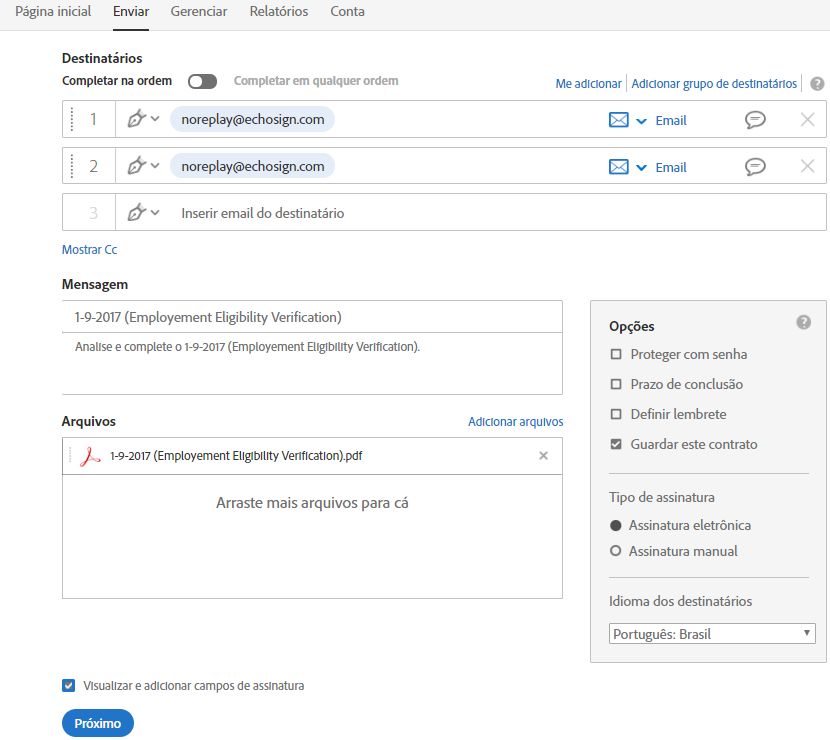Switch to the Gerenciar tab
Viewport: 830px width, 740px height.
pyautogui.click(x=199, y=12)
